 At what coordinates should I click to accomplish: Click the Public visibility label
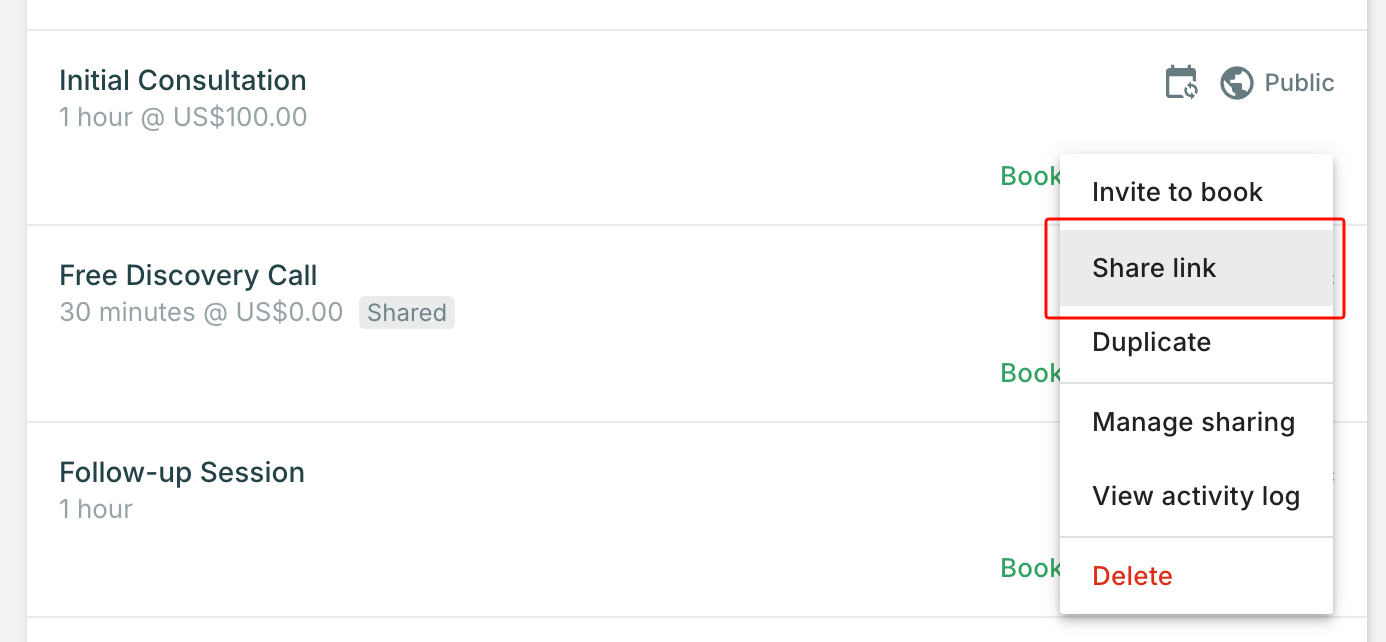pyautogui.click(x=1299, y=83)
